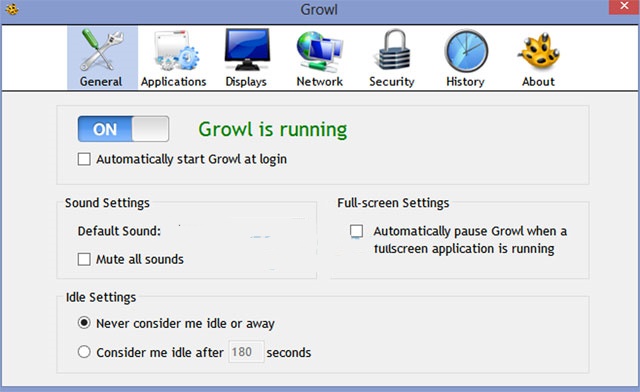Image resolution: width=640 pixels, height=392 pixels.
Task: Close the Growl window
Action: pyautogui.click(x=624, y=7)
